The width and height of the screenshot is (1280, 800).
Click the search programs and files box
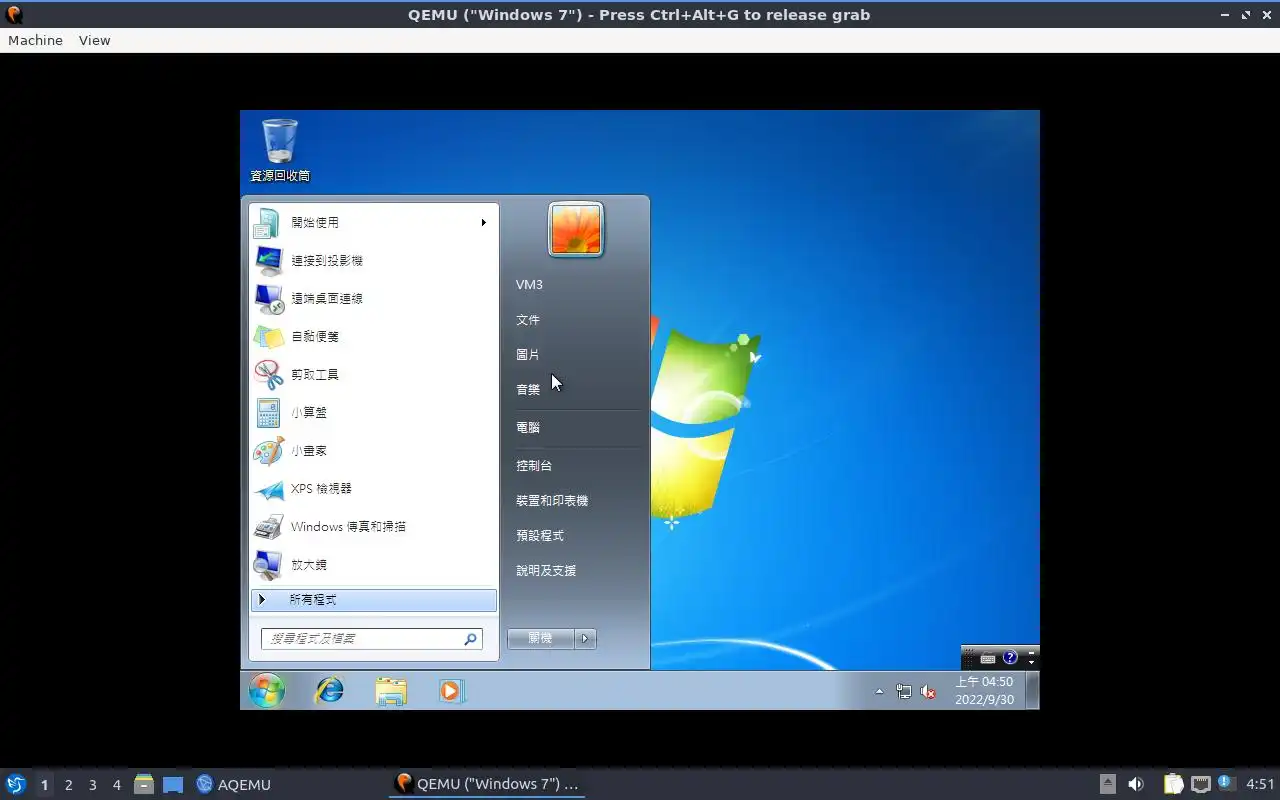(x=372, y=638)
